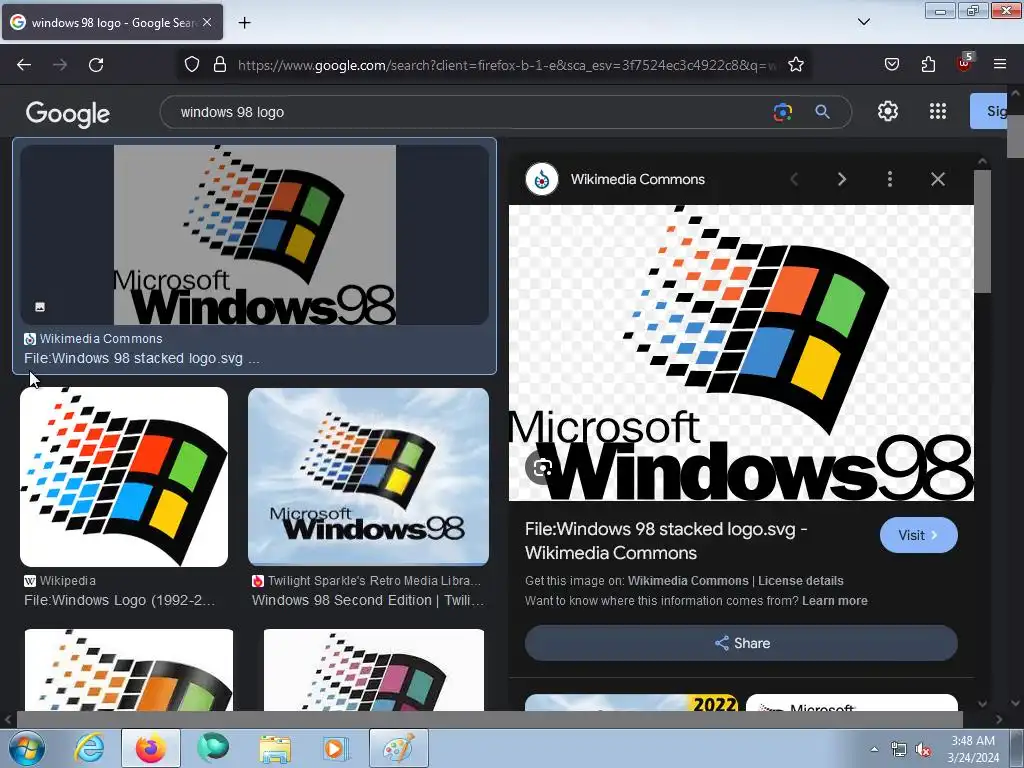
Task: Open the License details link
Action: (x=801, y=581)
